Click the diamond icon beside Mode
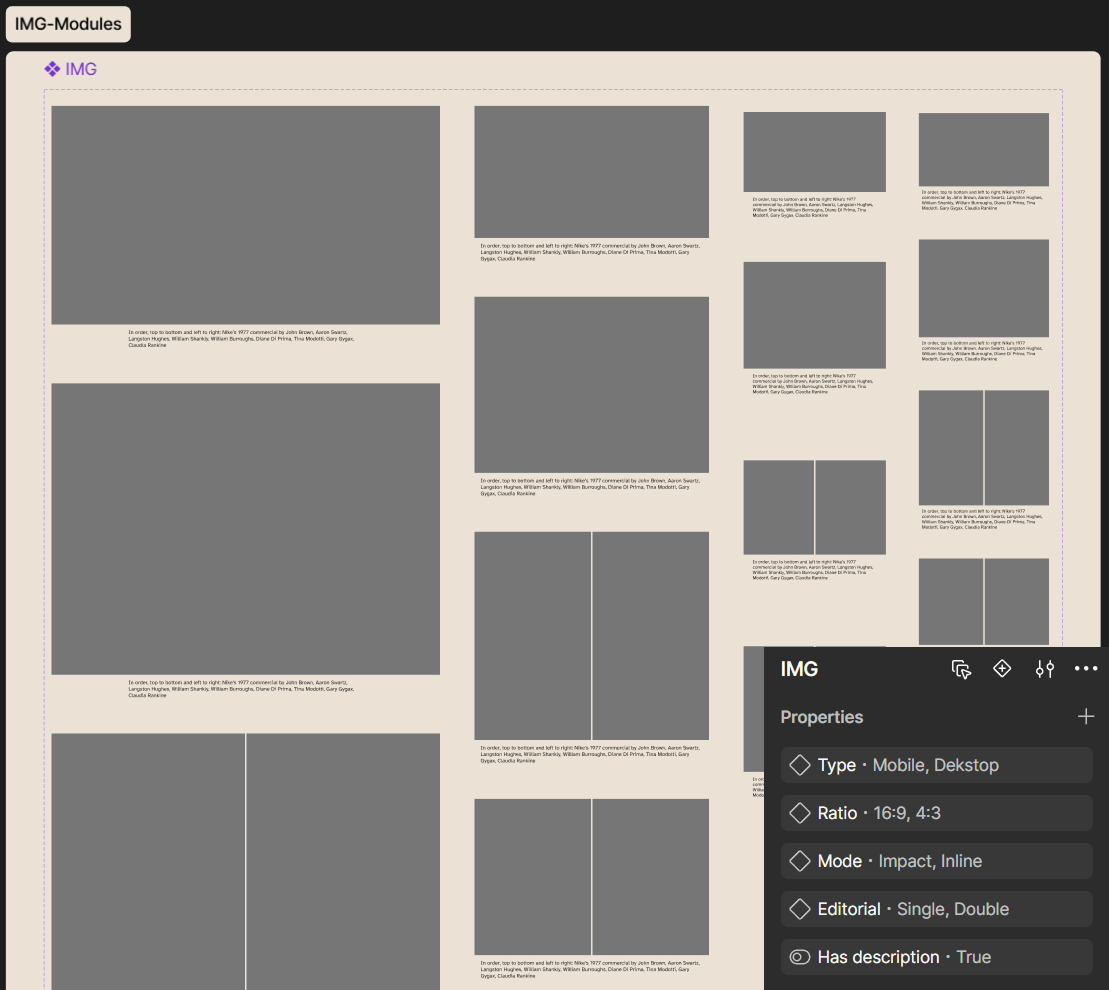The image size is (1109, 990). [x=800, y=861]
